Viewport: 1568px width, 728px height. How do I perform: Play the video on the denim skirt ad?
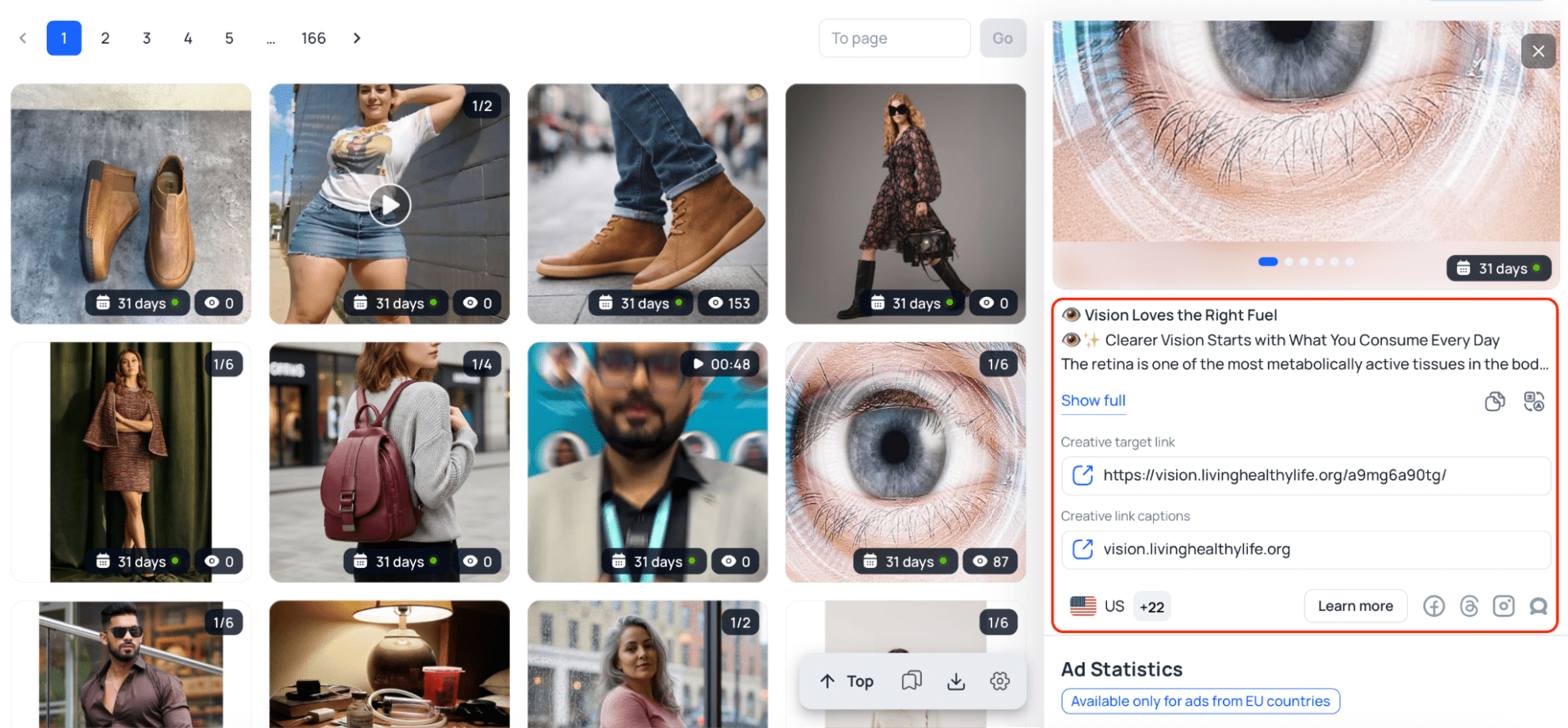point(390,205)
